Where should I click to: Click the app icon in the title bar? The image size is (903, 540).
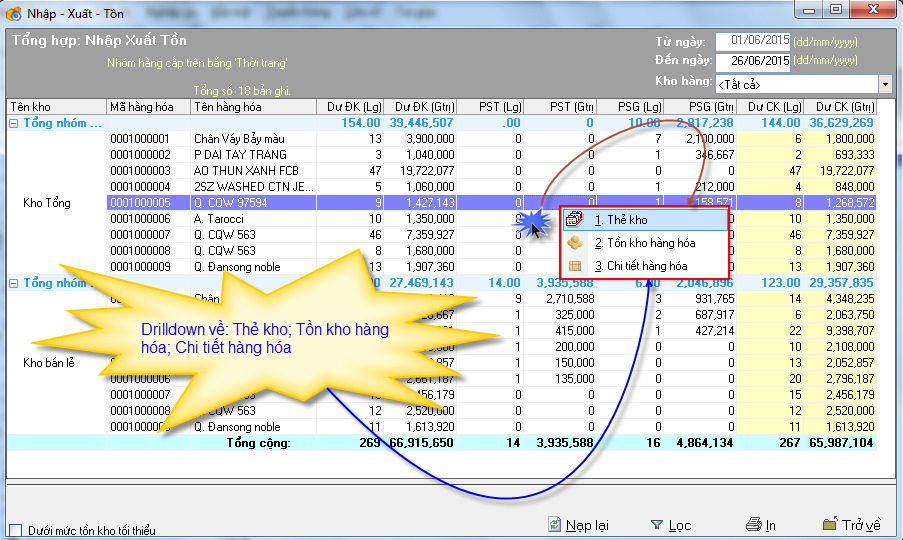(13, 10)
